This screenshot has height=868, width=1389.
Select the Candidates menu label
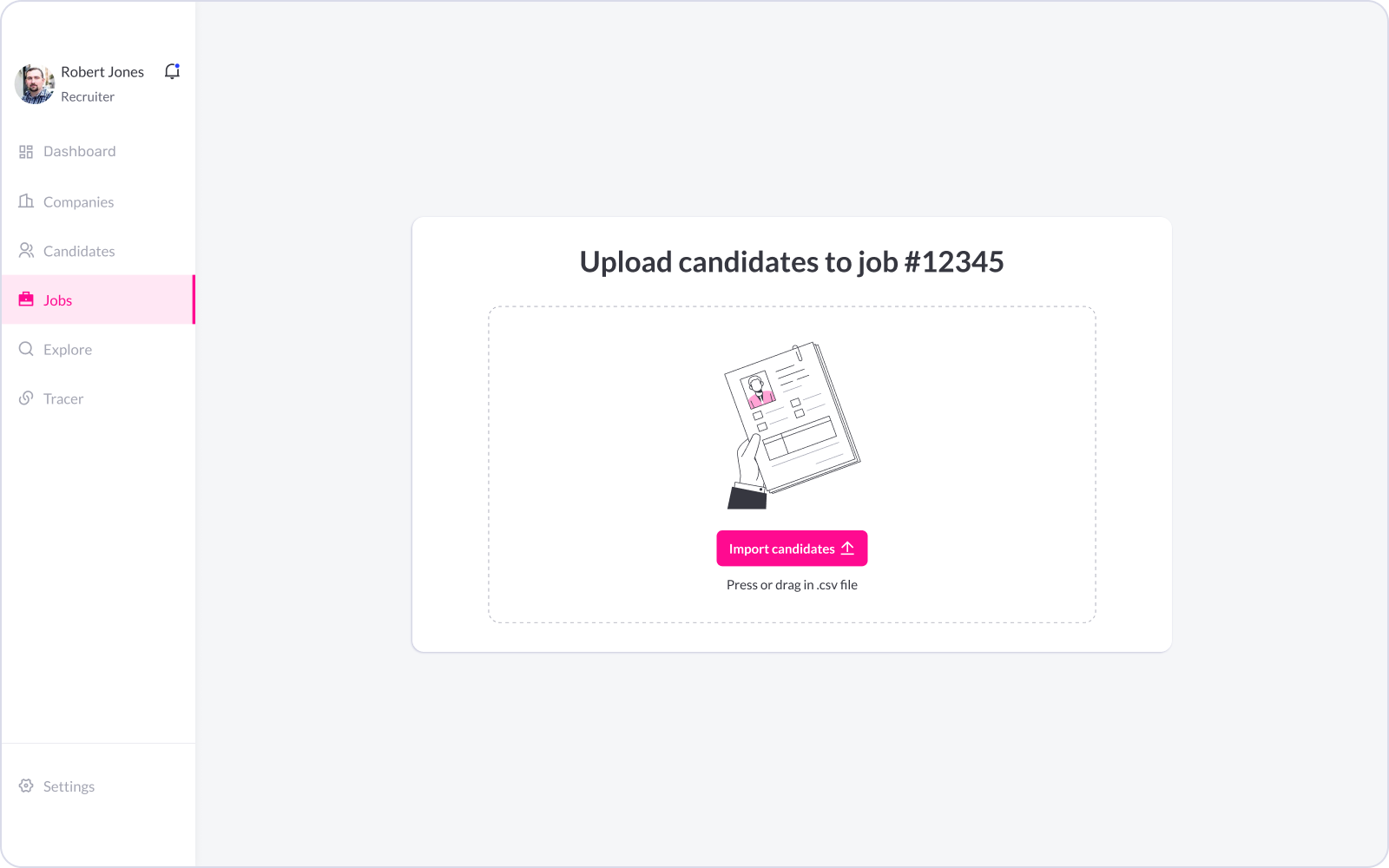79,252
